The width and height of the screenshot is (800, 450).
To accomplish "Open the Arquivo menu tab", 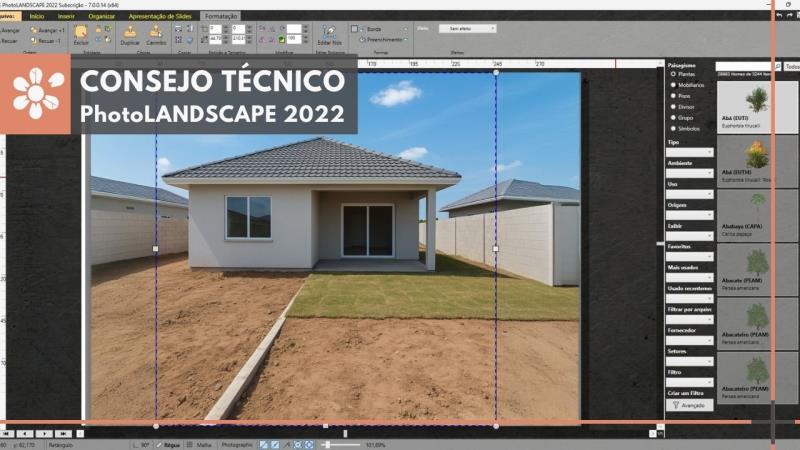I will coord(9,16).
